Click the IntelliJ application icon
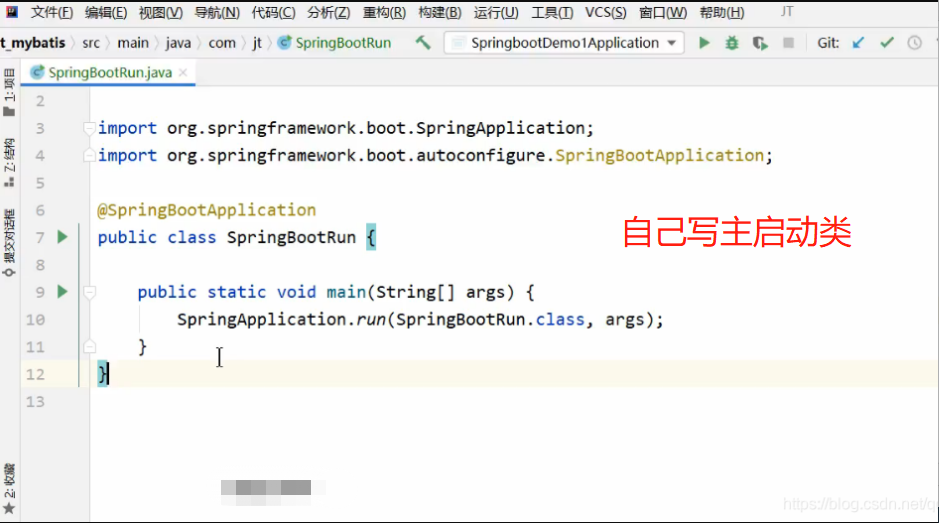The height and width of the screenshot is (523, 939). click(11, 11)
